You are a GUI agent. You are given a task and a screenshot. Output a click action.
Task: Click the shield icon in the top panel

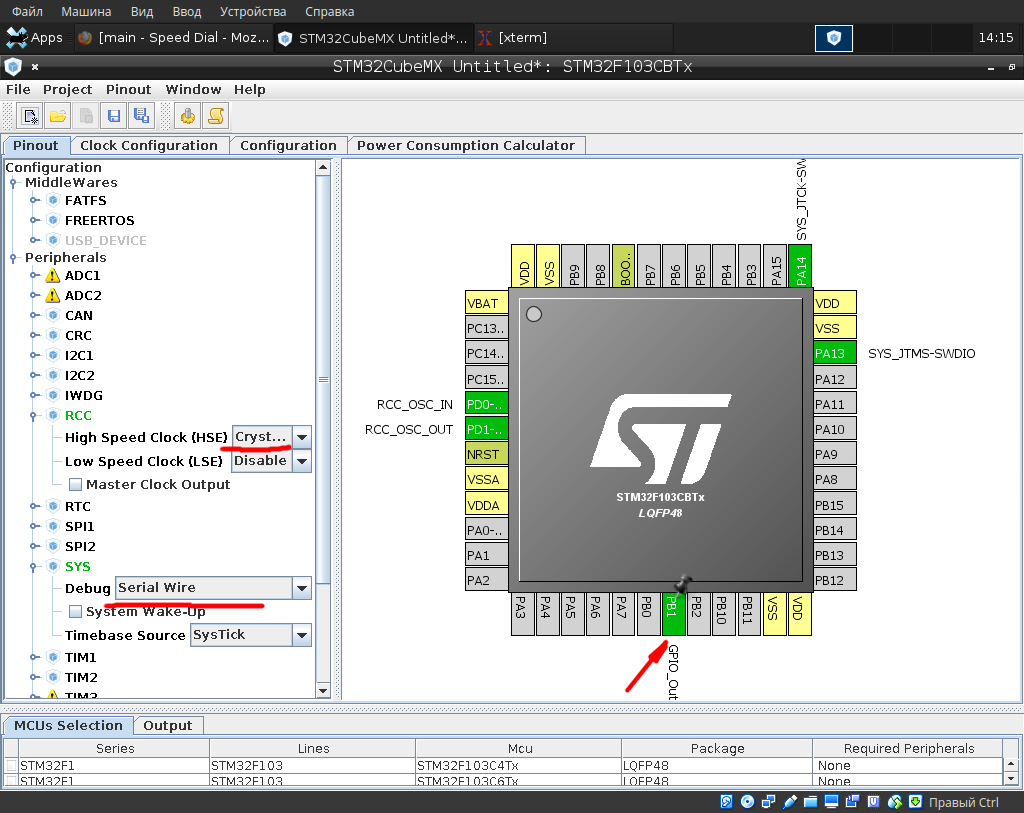834,38
